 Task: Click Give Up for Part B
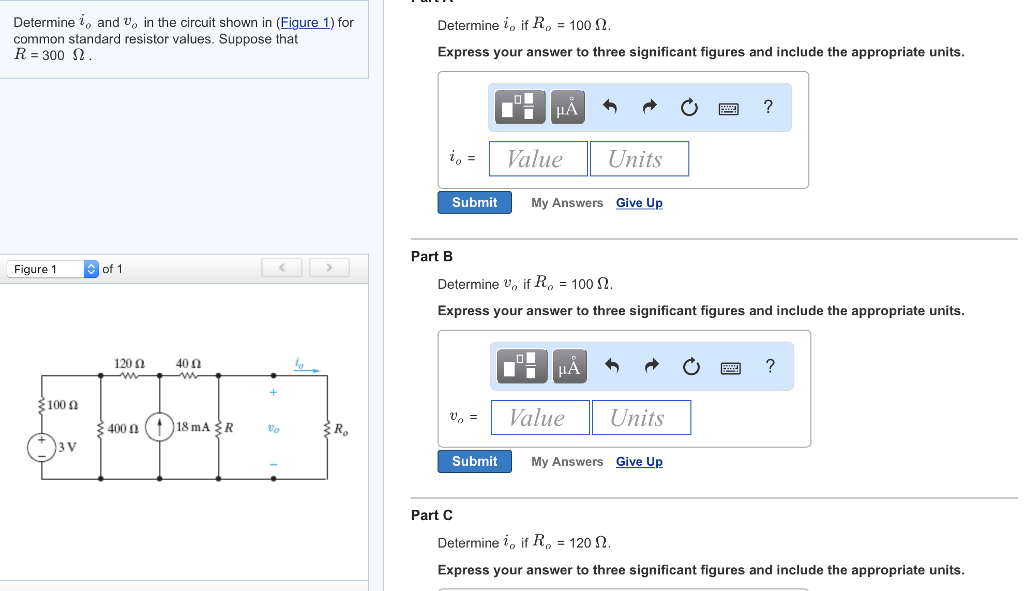click(x=638, y=461)
